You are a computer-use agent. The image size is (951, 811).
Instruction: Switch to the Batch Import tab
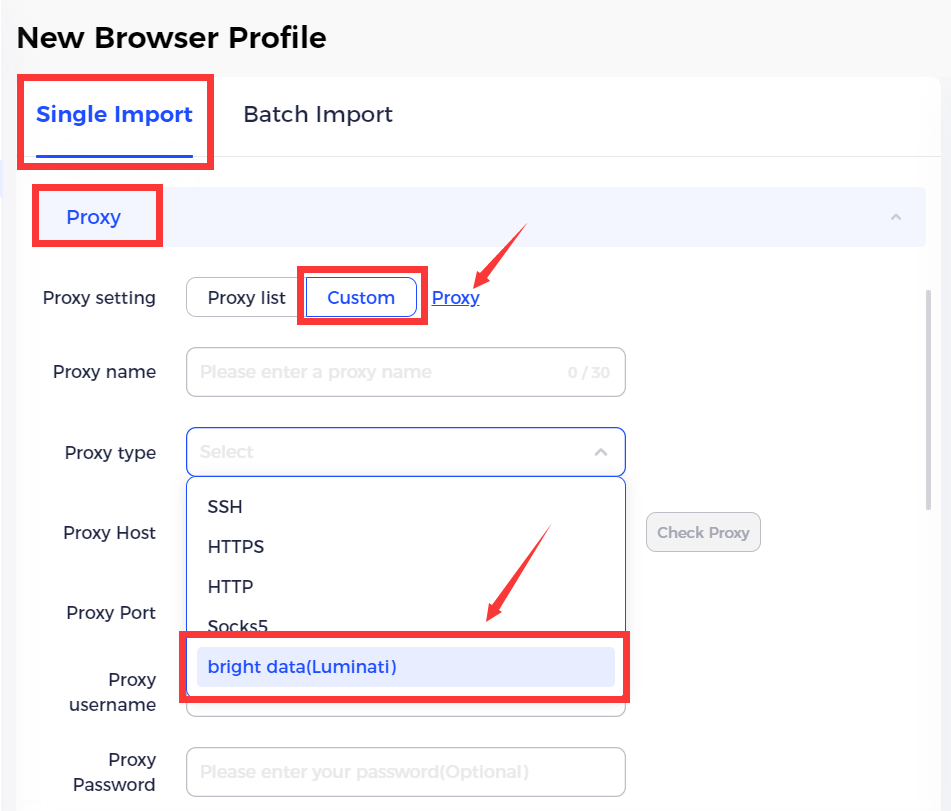point(317,114)
